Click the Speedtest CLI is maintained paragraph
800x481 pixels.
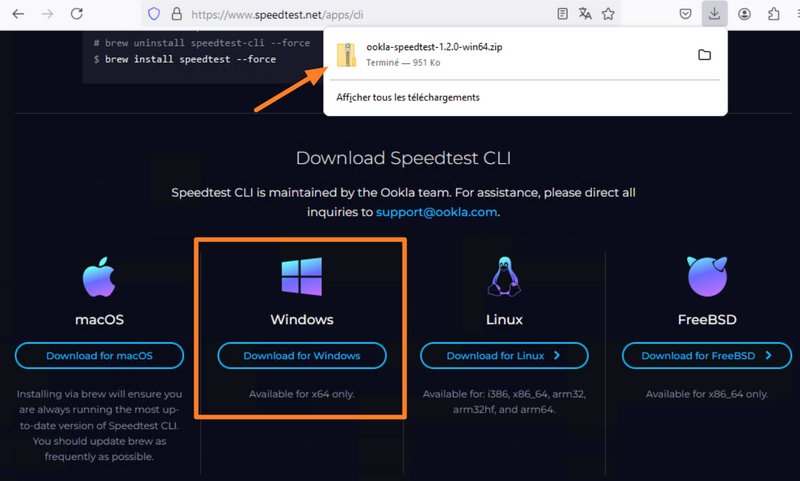[403, 202]
